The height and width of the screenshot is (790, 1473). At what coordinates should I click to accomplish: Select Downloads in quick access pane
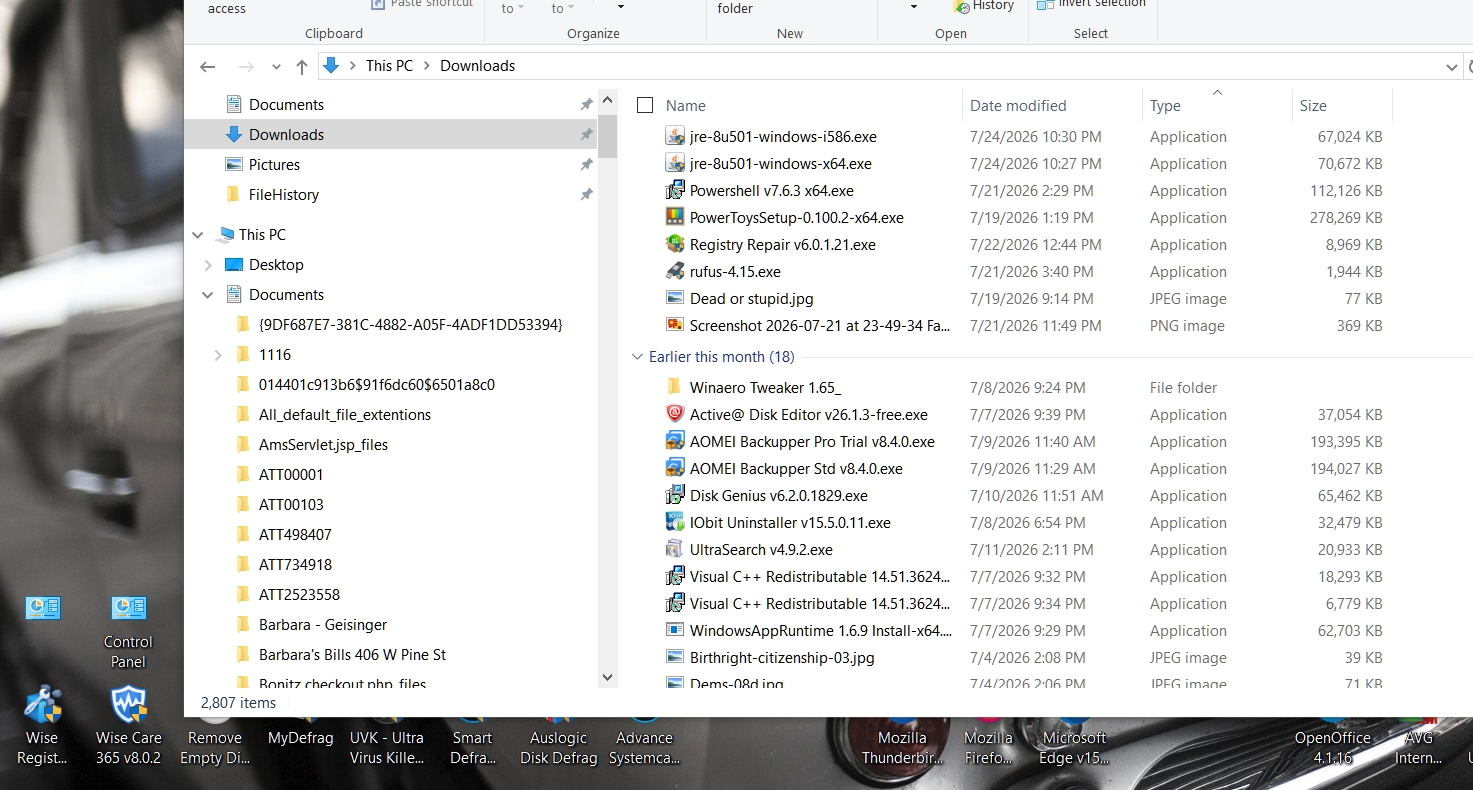click(x=391, y=134)
